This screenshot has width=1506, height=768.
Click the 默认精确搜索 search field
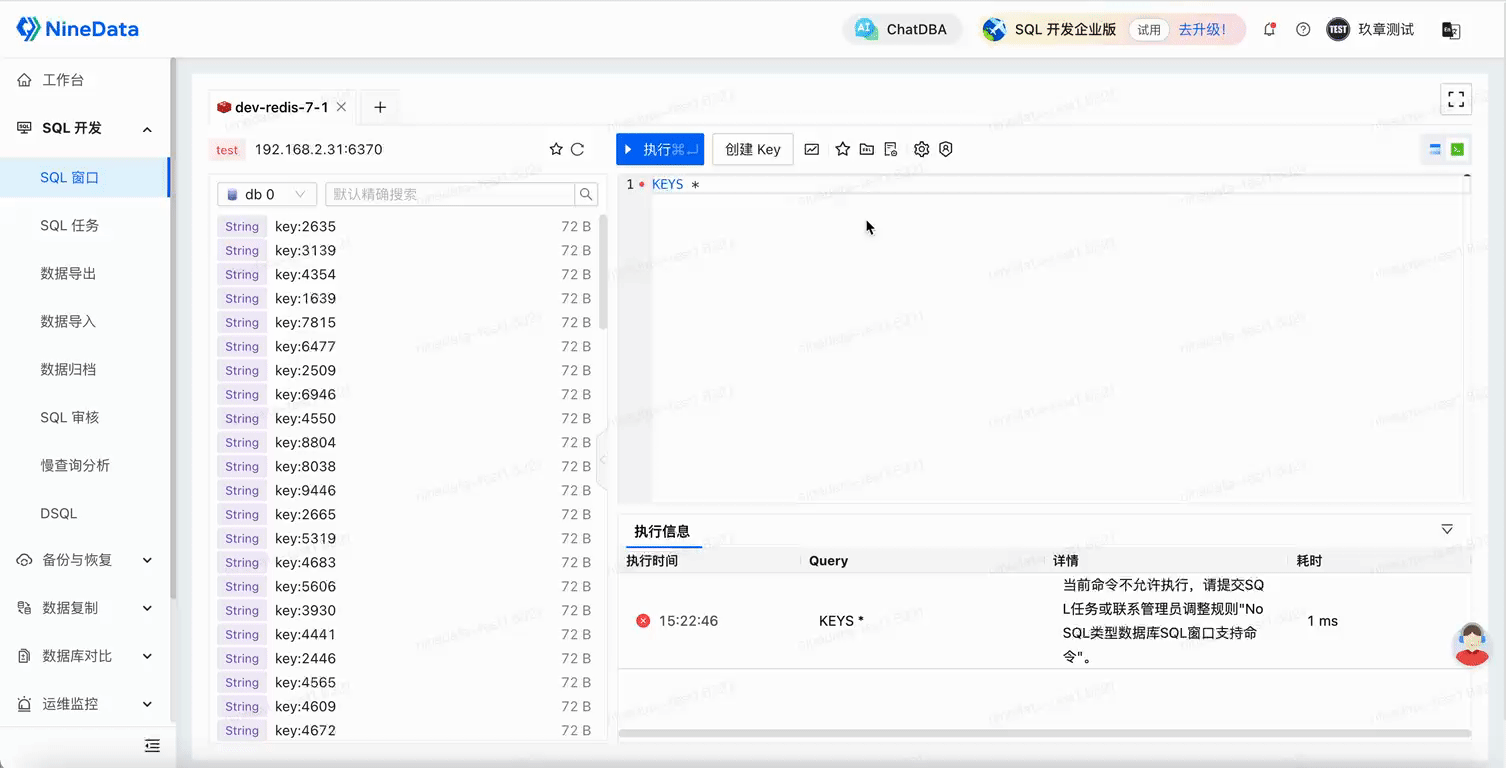click(450, 194)
